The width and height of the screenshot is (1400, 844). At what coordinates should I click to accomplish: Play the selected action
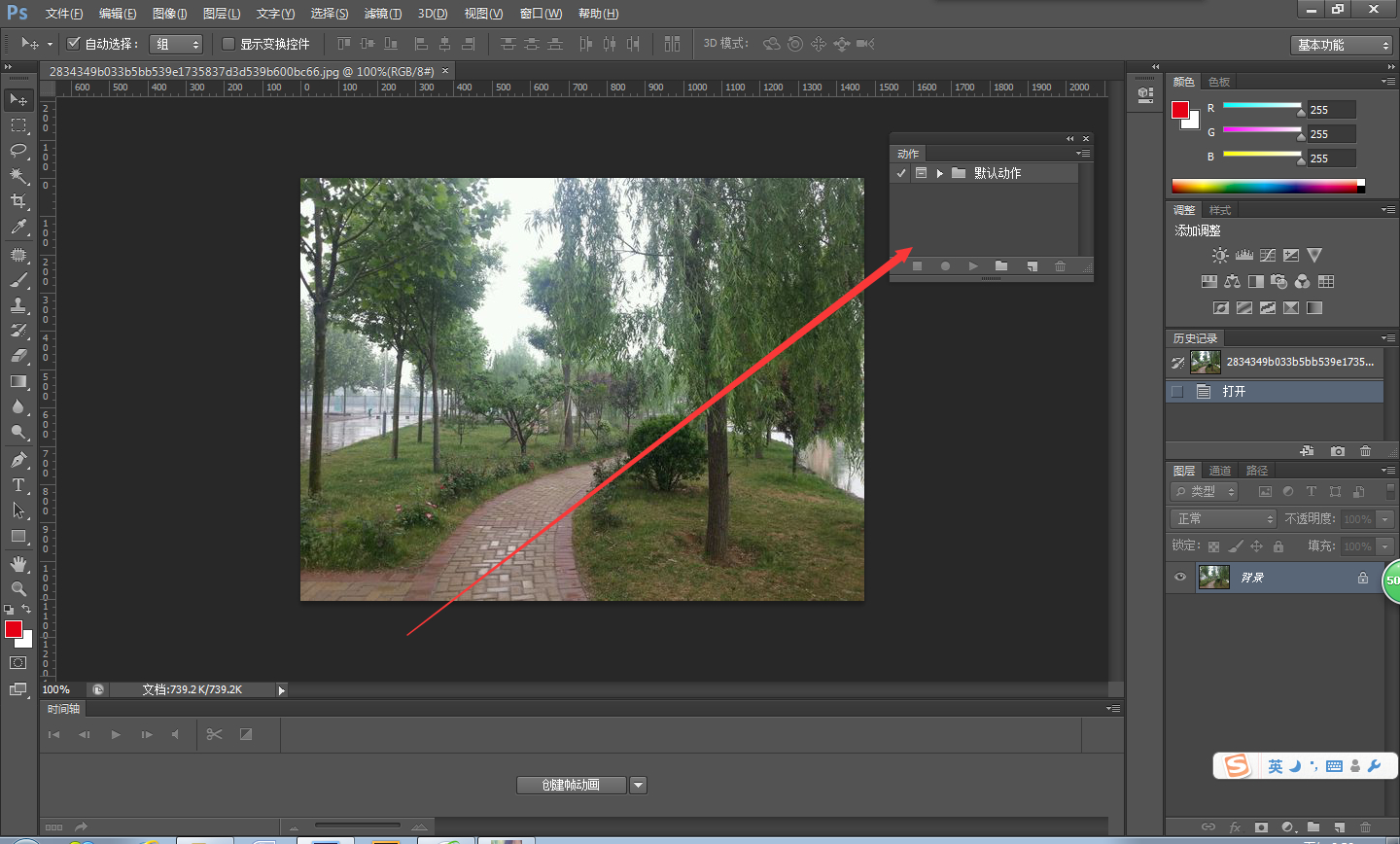click(x=973, y=266)
